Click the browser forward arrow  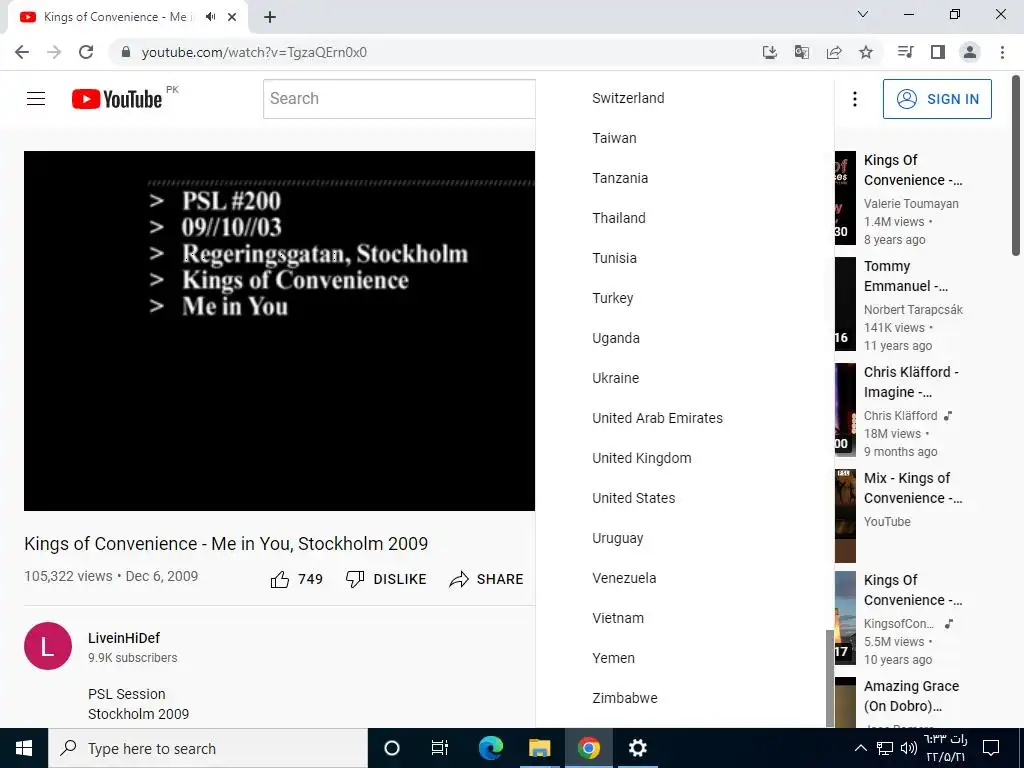[x=54, y=52]
